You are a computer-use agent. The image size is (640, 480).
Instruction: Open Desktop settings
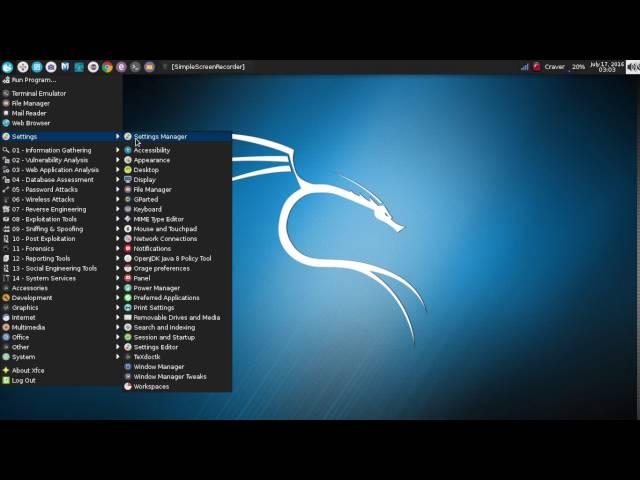(177, 170)
